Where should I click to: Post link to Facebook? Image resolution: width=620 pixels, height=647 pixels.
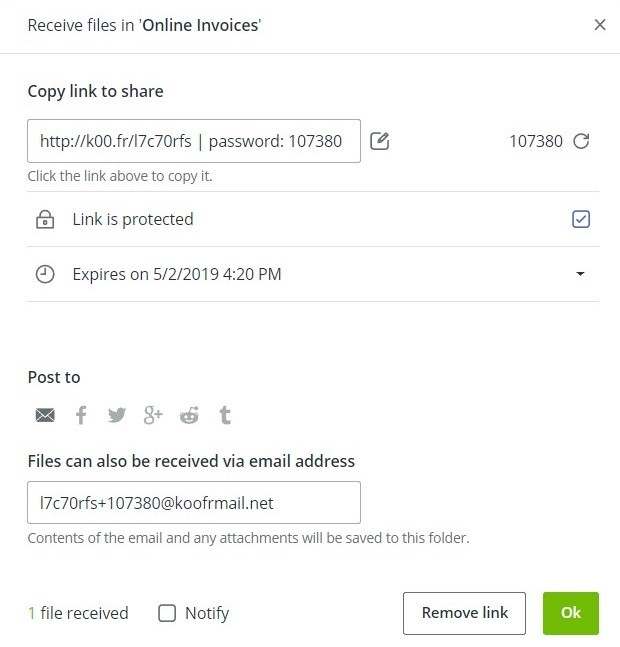tap(82, 415)
